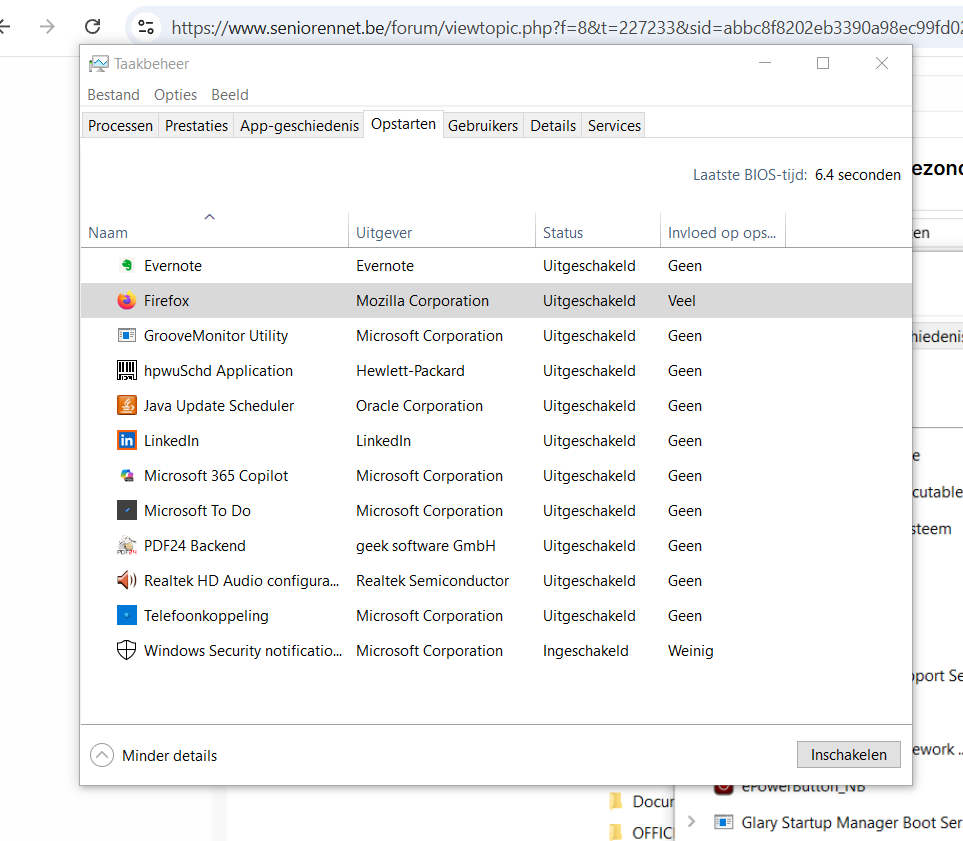The width and height of the screenshot is (963, 841).
Task: Select the Firefox icon in startup list
Action: tap(126, 301)
